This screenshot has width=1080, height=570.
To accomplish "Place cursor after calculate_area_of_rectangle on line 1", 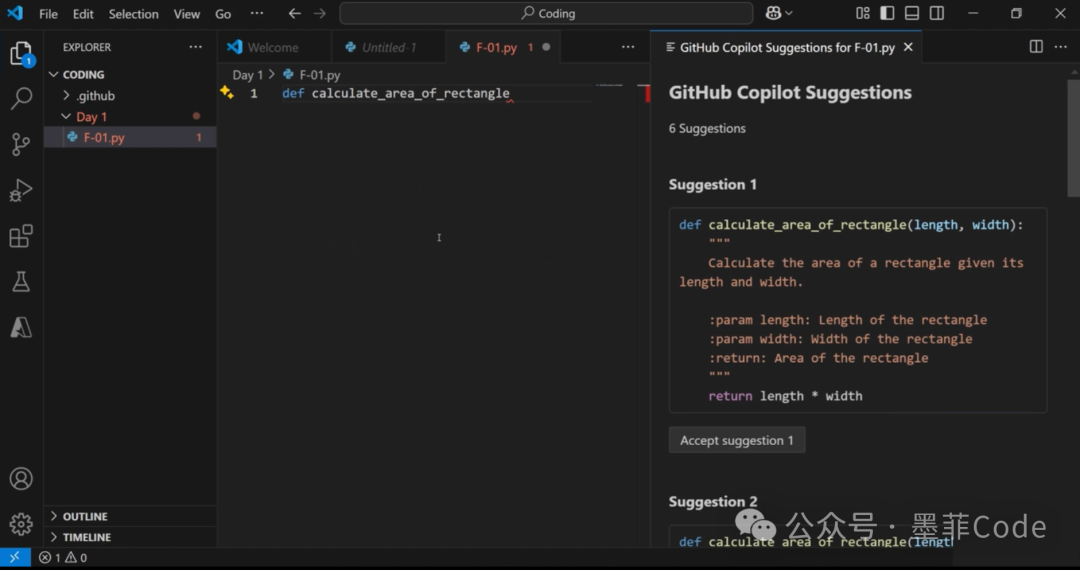I will pos(510,93).
